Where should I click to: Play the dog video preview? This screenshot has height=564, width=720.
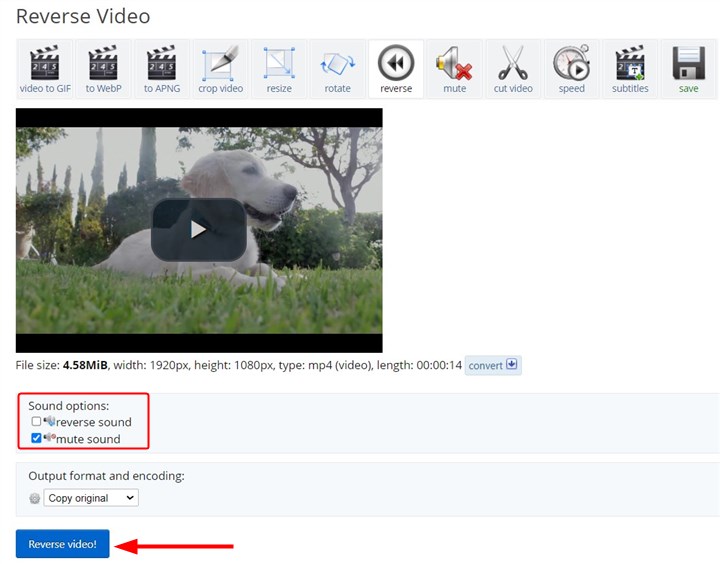click(198, 230)
